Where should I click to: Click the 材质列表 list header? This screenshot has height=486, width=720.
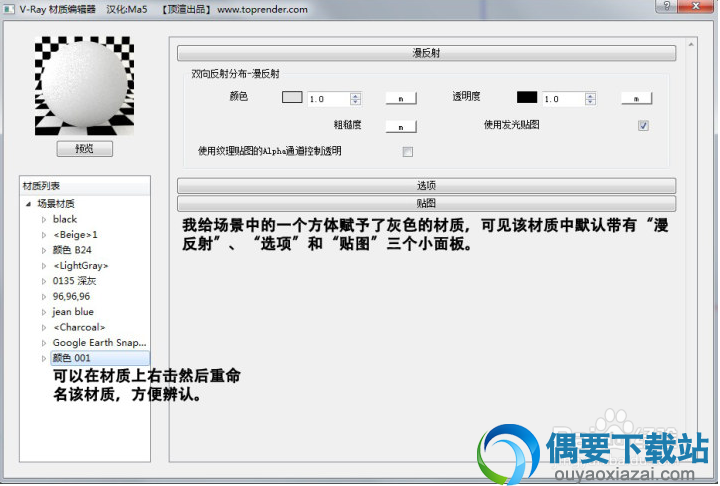coord(85,186)
